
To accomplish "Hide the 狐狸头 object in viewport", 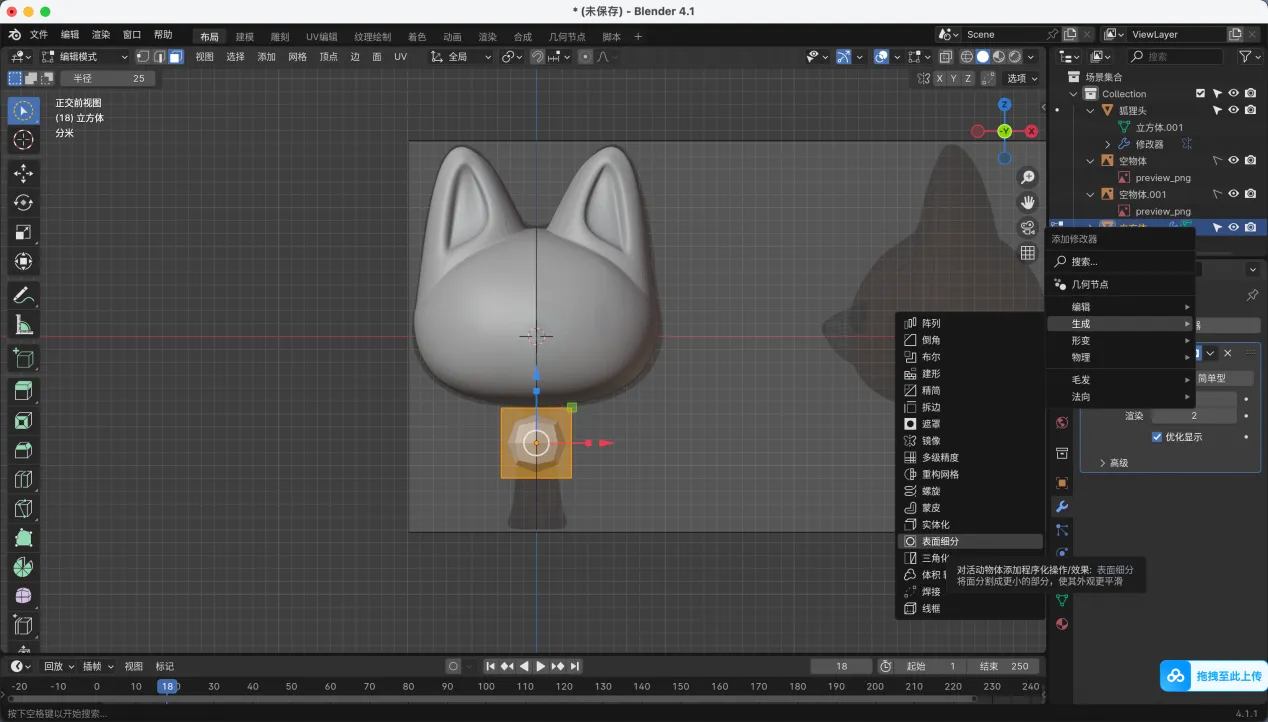I will coord(1233,110).
